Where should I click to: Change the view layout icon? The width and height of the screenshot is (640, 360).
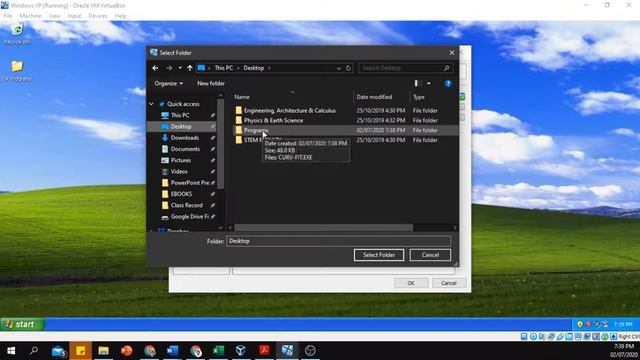pos(418,83)
